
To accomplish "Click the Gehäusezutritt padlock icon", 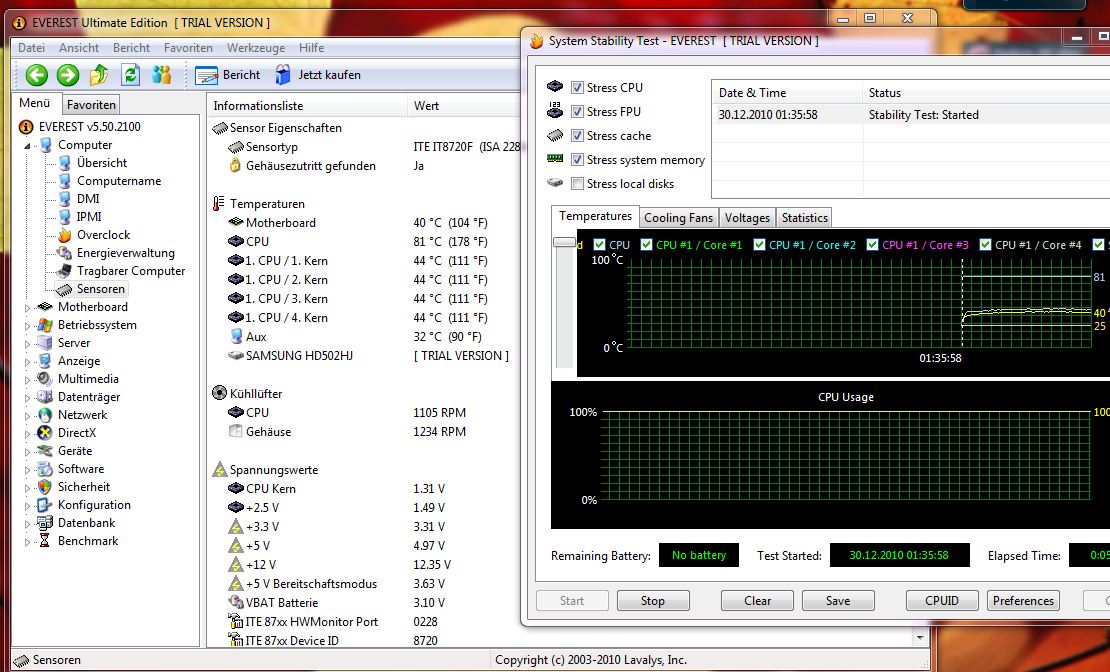I will coord(236,166).
